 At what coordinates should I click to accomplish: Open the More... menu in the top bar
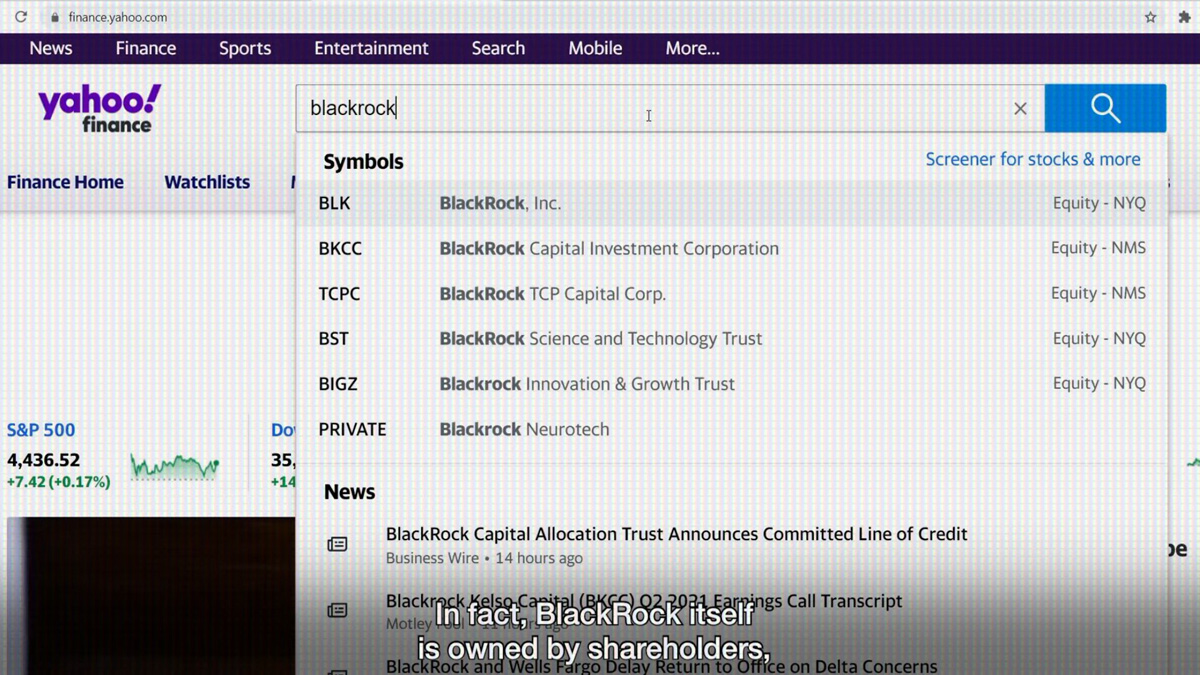692,48
